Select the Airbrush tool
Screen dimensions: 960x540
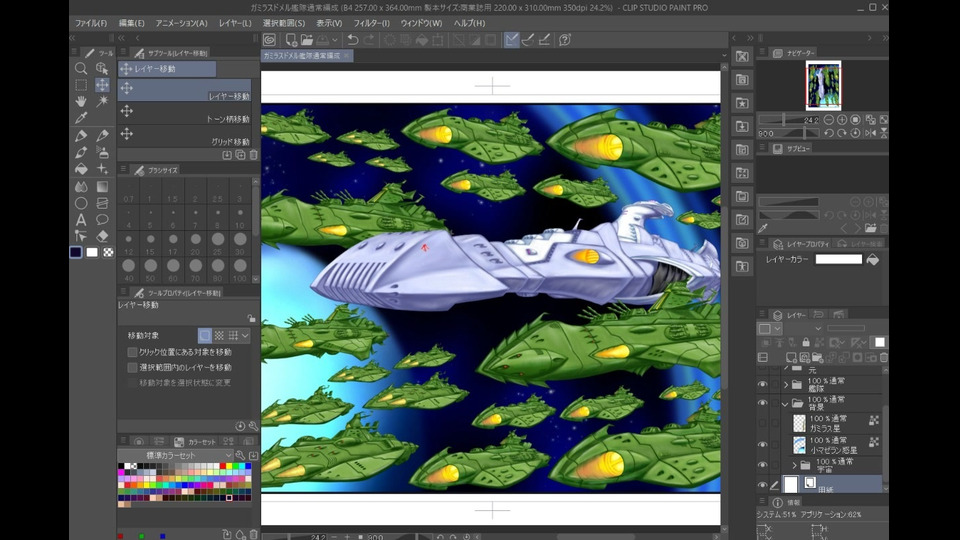click(102, 152)
